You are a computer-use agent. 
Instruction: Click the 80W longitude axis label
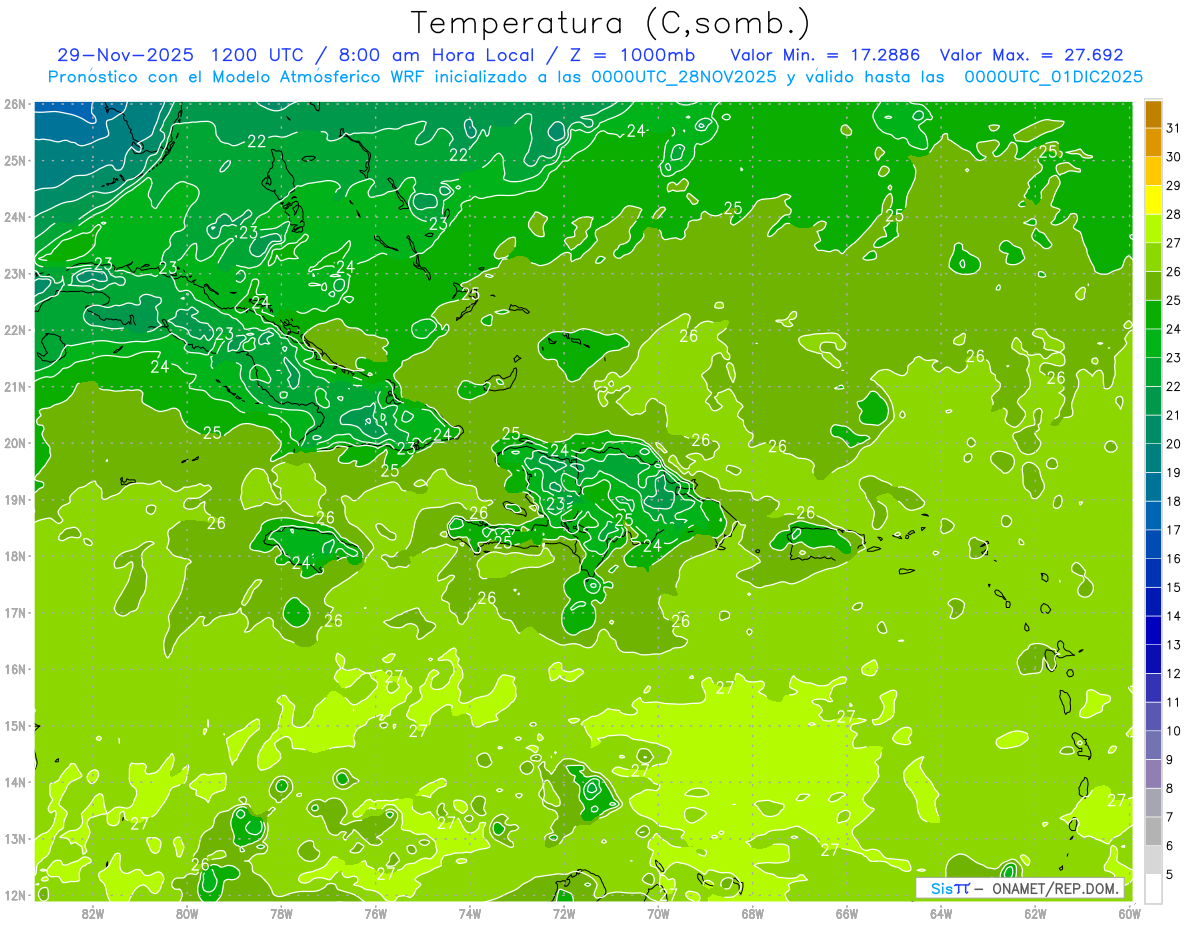(187, 913)
